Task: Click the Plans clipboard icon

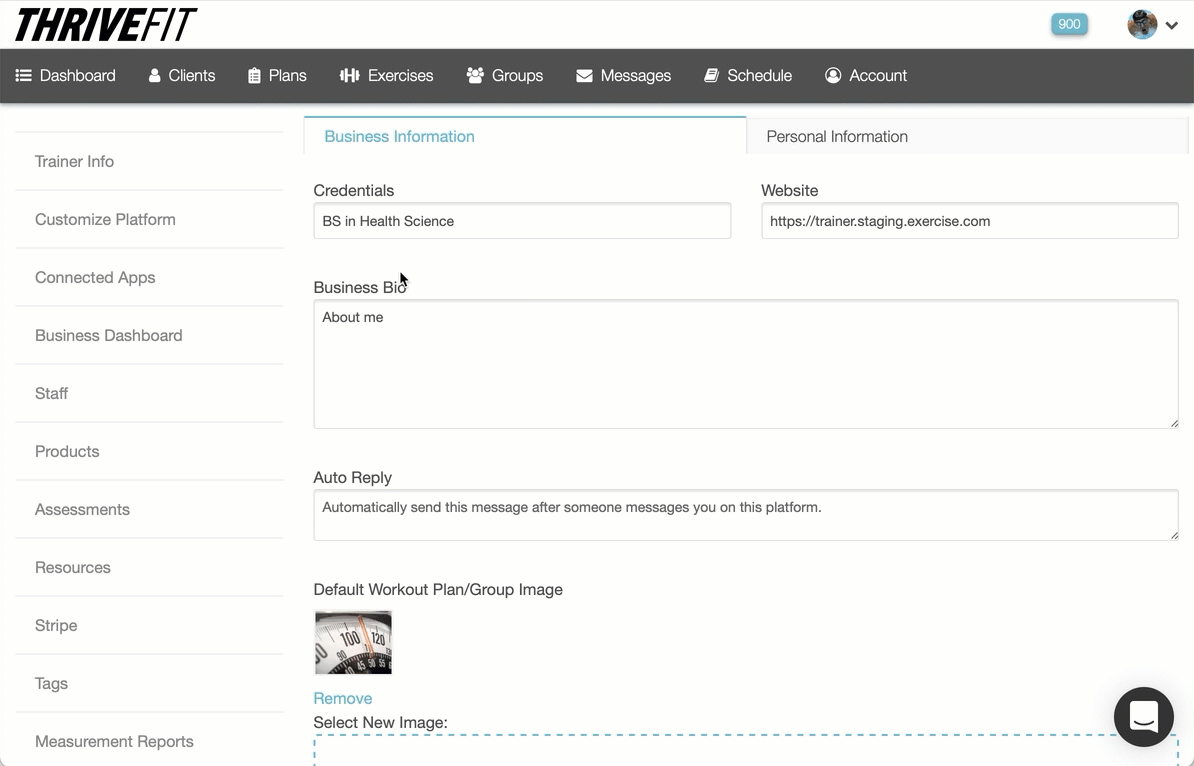Action: coord(254,76)
